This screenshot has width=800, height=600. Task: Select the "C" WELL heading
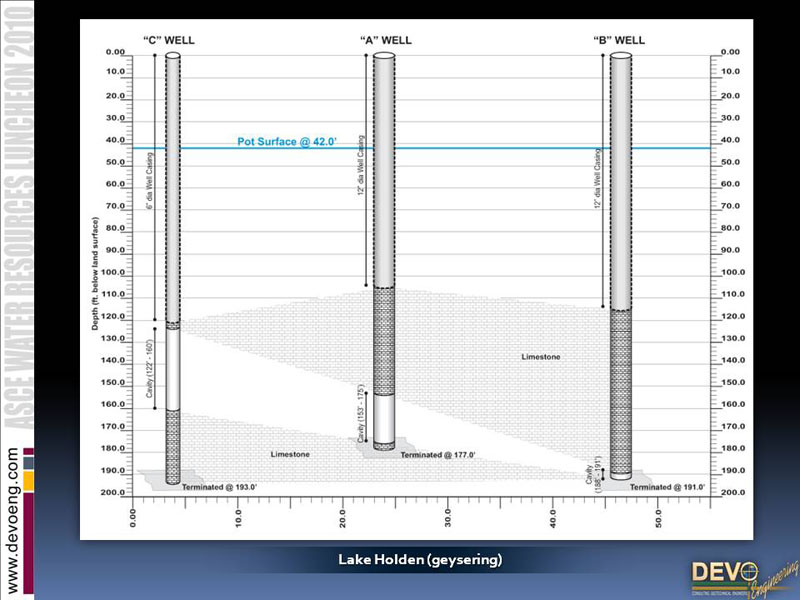pyautogui.click(x=167, y=40)
